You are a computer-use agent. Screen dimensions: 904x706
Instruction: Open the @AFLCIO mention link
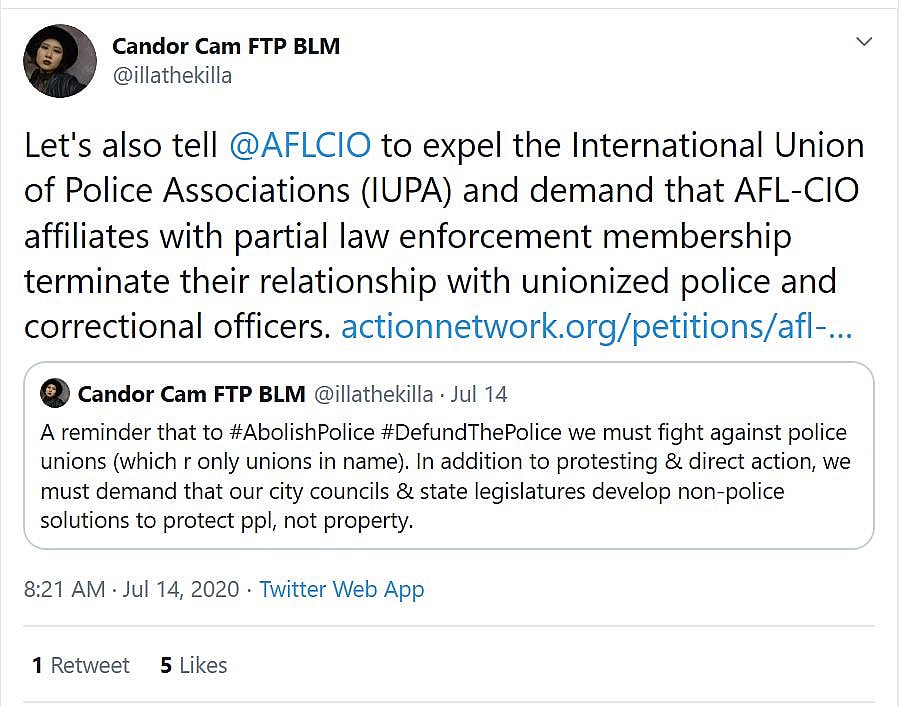tap(300, 145)
